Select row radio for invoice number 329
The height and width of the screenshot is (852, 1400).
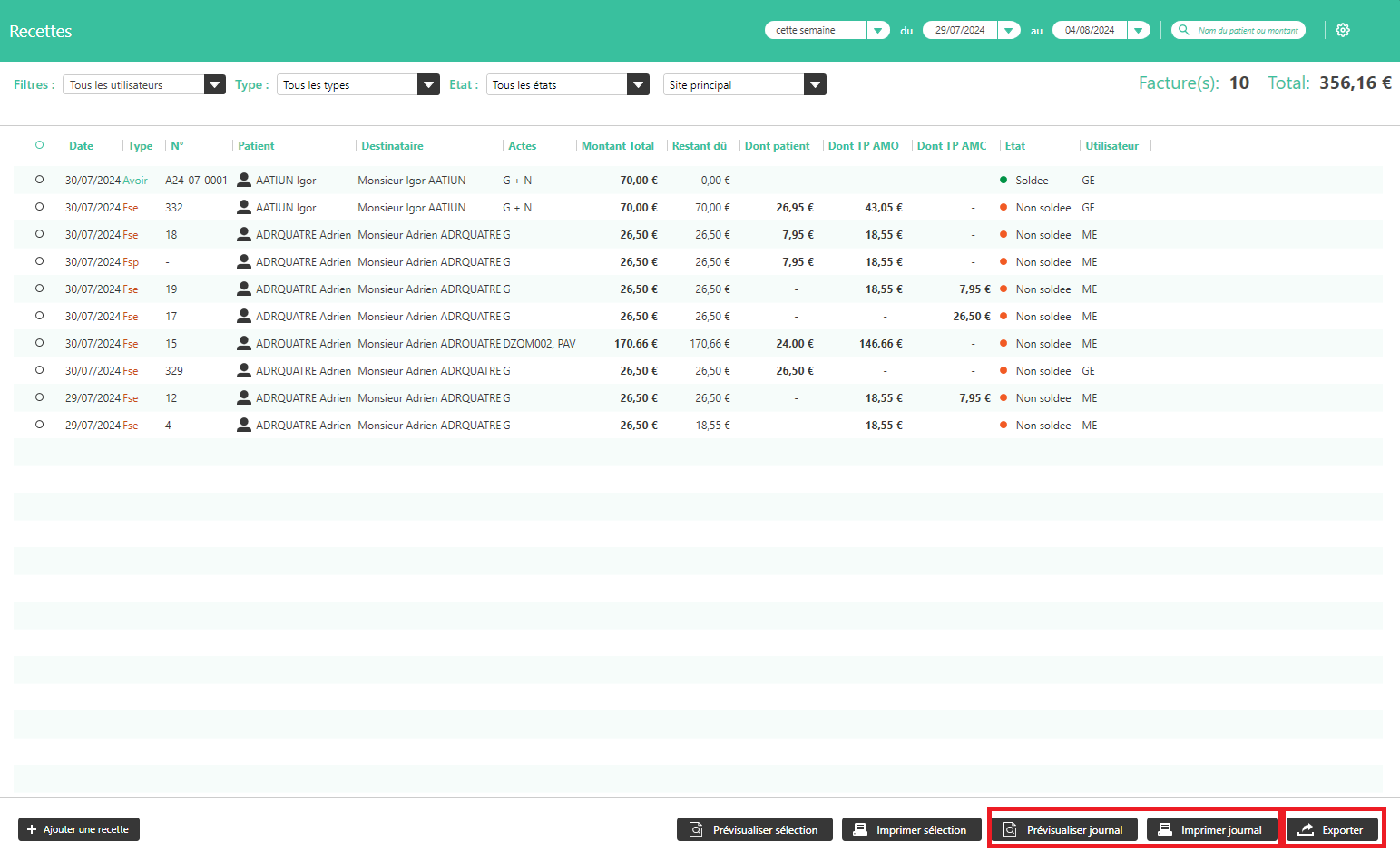[x=39, y=370]
